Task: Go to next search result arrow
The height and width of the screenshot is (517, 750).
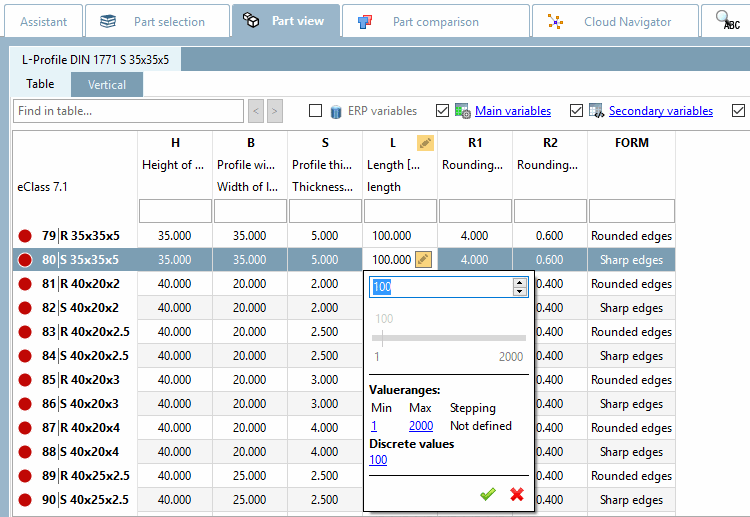Action: (x=275, y=111)
